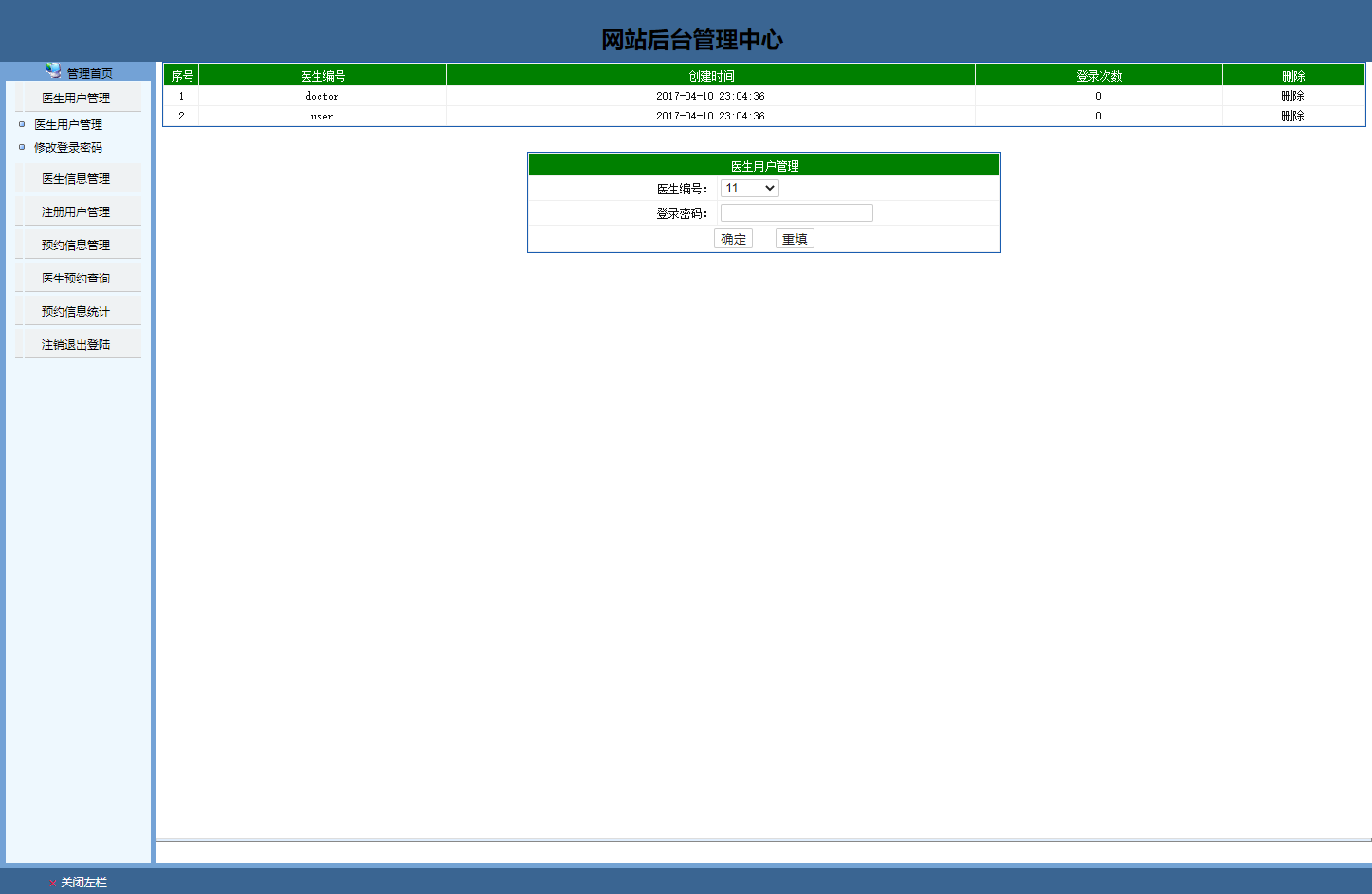Open the 注册用户管理 sidebar menu

click(77, 211)
